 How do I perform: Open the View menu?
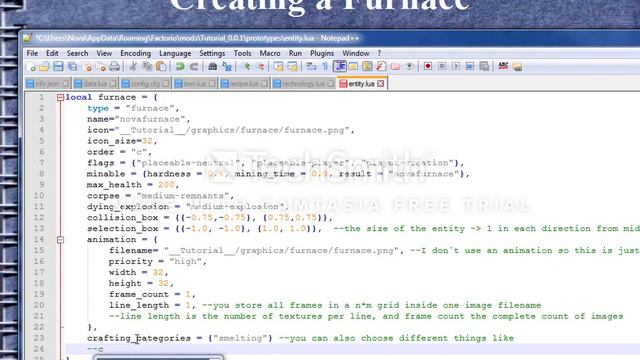pos(104,53)
